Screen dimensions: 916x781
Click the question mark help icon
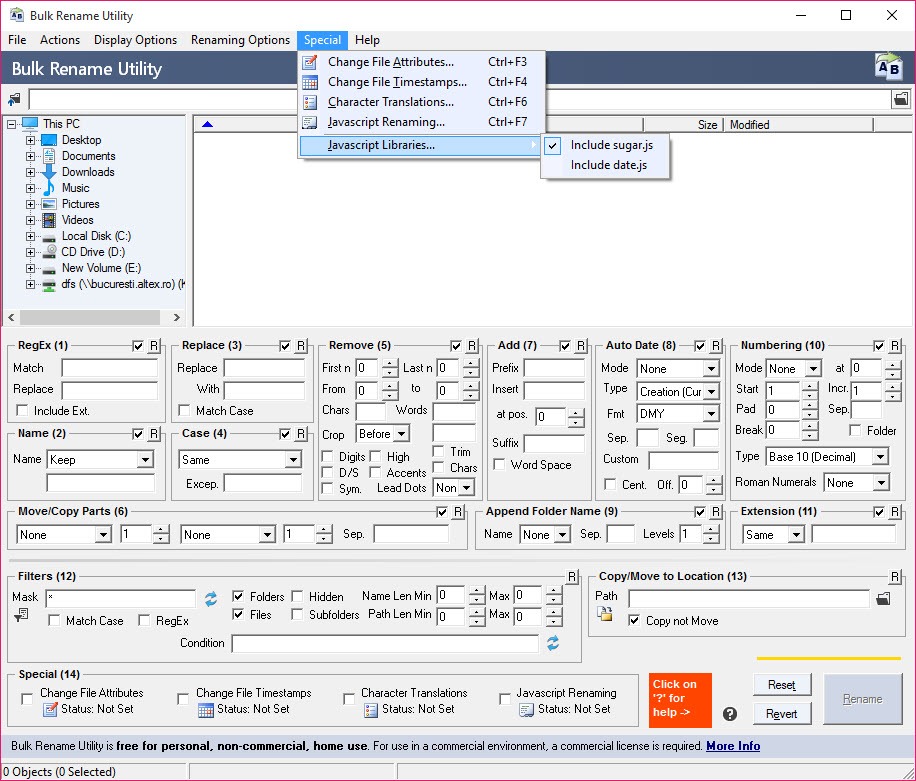(730, 714)
